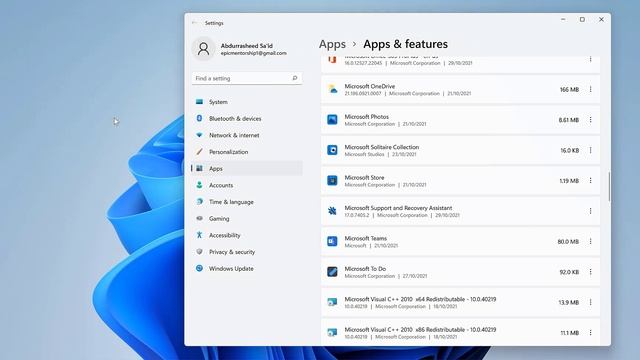This screenshot has width=640, height=360.
Task: Click the Find a setting search box
Action: [x=247, y=78]
